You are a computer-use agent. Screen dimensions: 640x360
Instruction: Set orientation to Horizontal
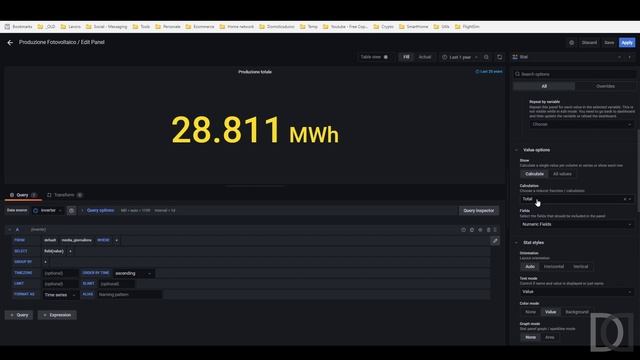point(553,267)
